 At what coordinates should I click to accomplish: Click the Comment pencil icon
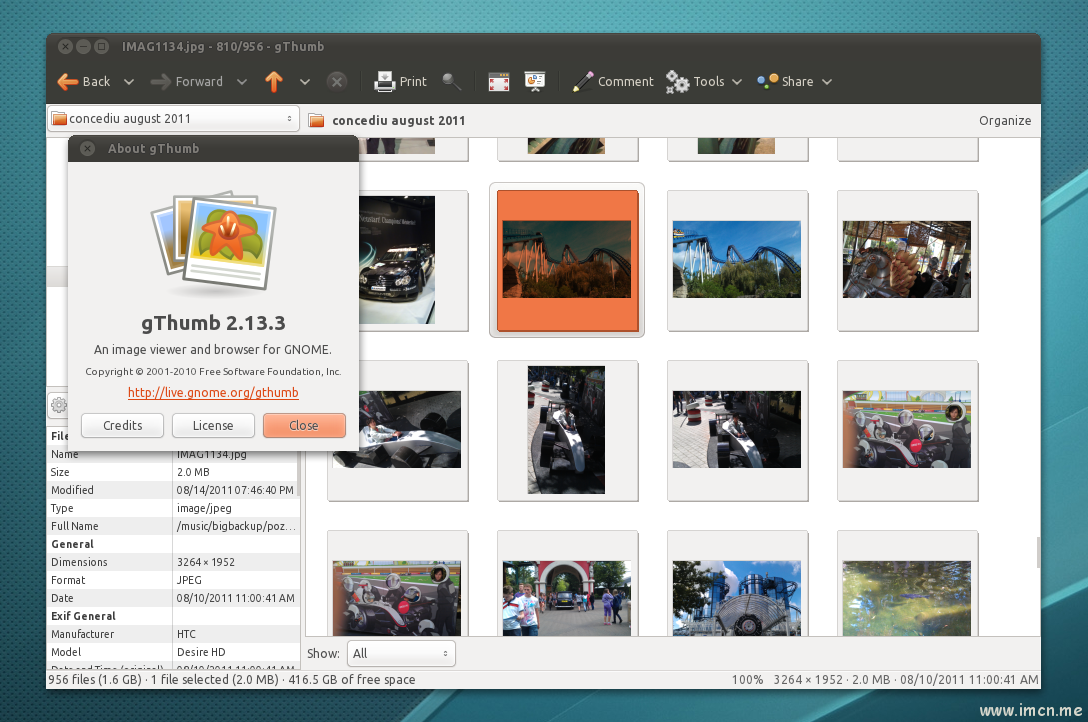pyautogui.click(x=583, y=82)
